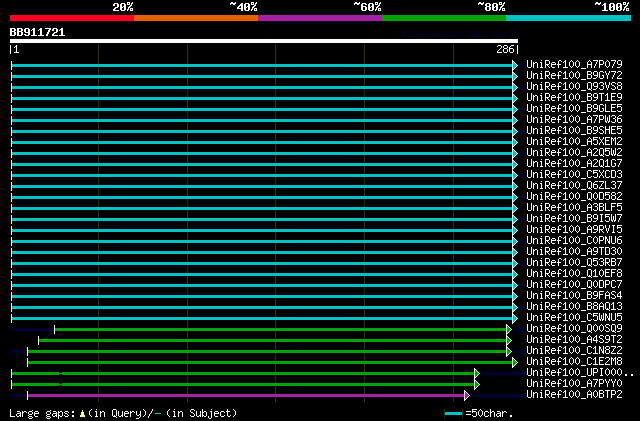Click hit label UniRef100_C1E2M8
Image resolution: width=640 pixels, height=421 pixels.
click(574, 362)
